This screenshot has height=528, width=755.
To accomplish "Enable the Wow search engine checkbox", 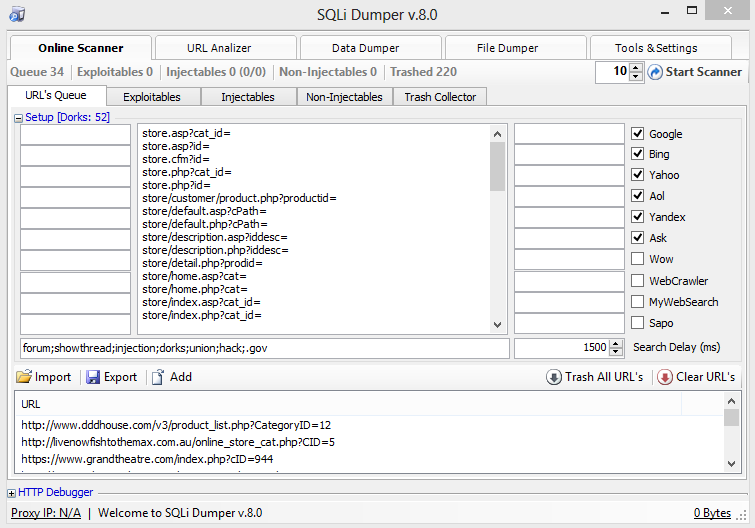I will [x=638, y=258].
